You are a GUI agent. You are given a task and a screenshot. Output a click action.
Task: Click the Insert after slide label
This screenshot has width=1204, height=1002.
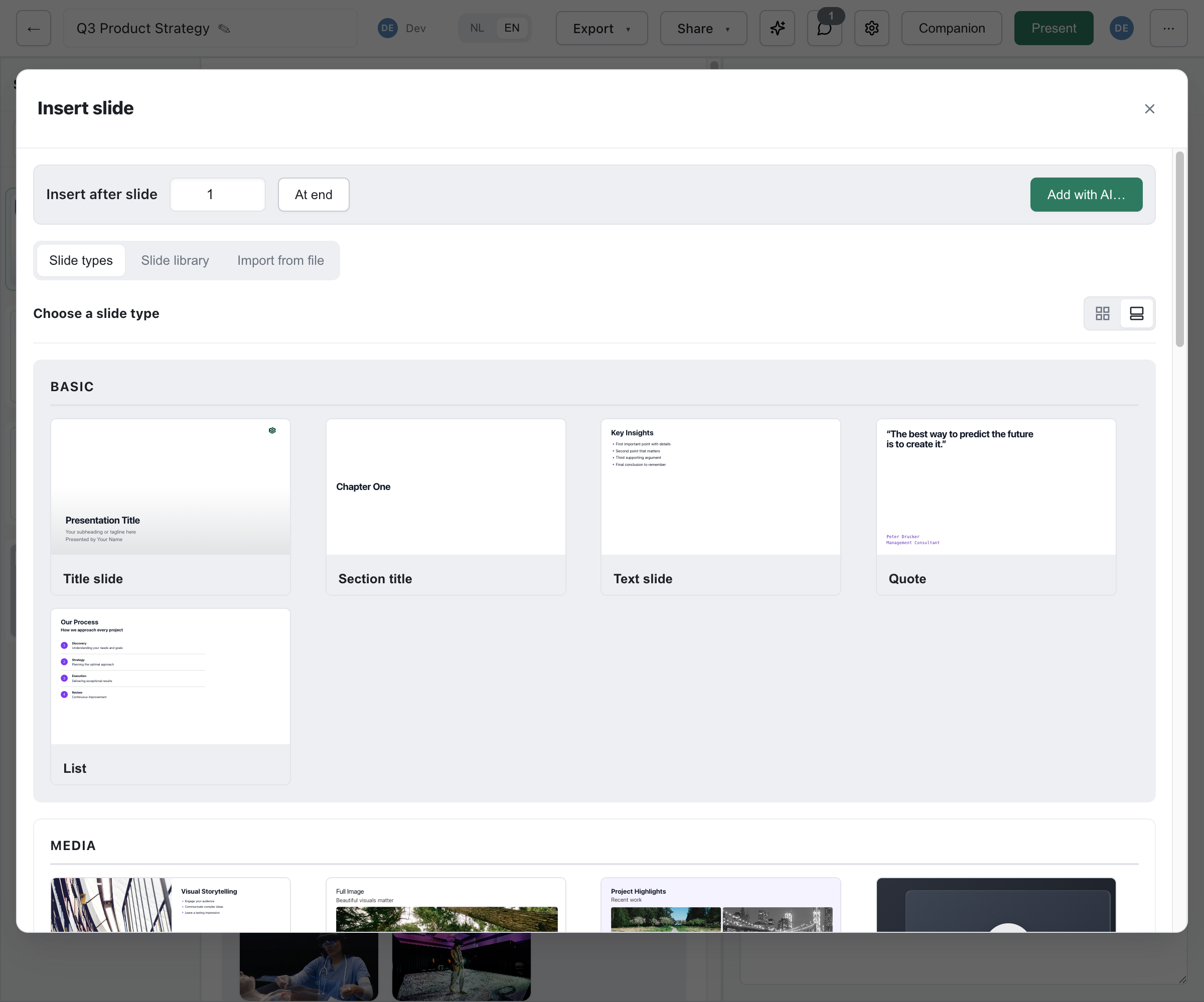click(x=101, y=194)
